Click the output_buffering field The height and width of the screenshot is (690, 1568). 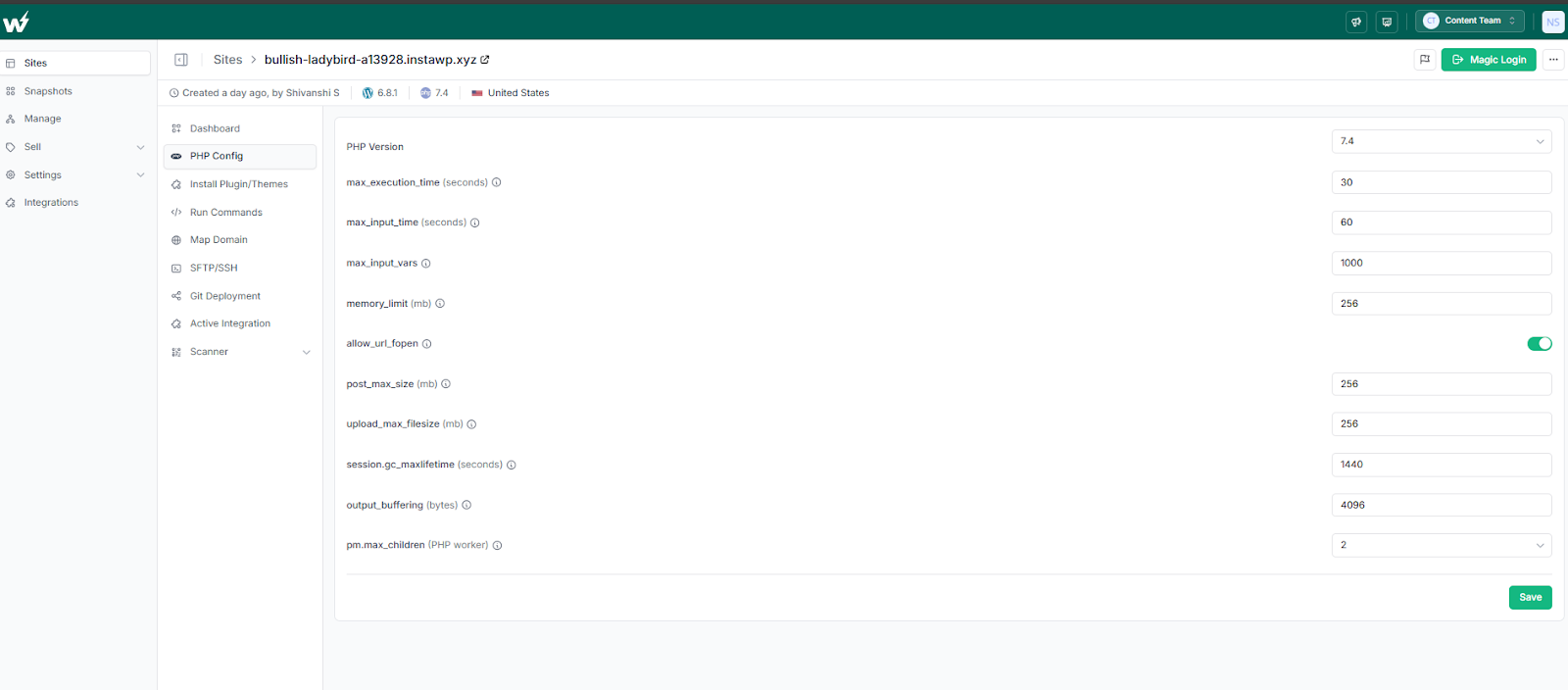click(1442, 505)
